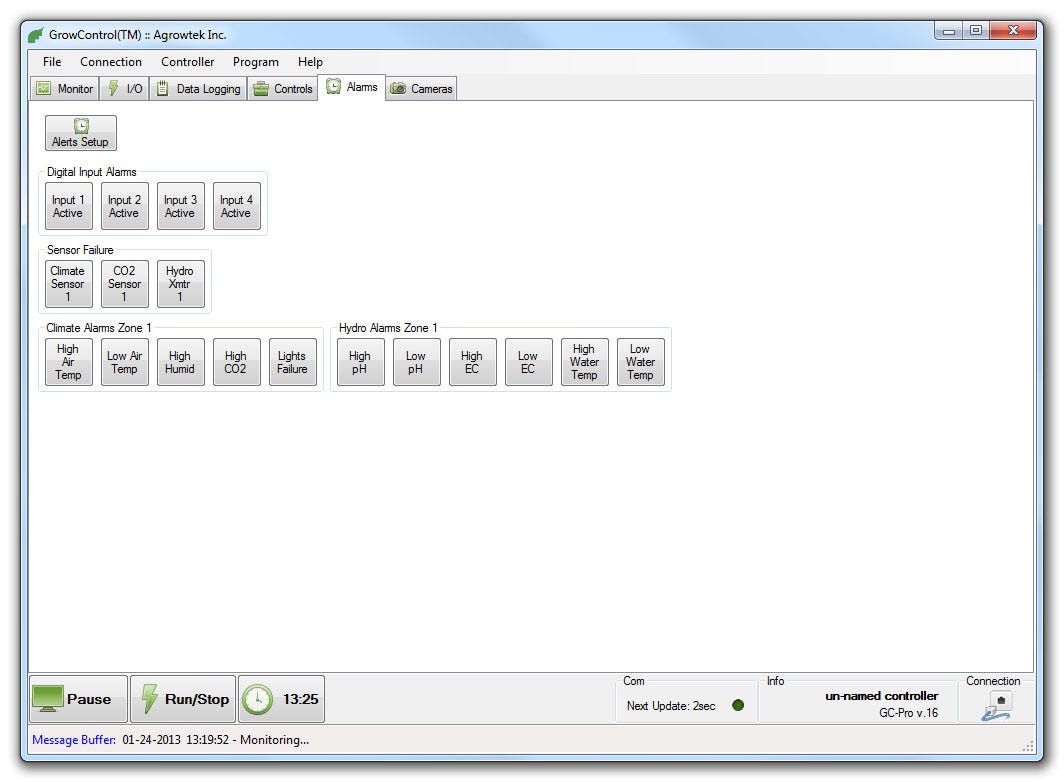Screen dimensions: 1064x782
Task: Toggle the Input 1 Active alarm
Action: (68, 206)
